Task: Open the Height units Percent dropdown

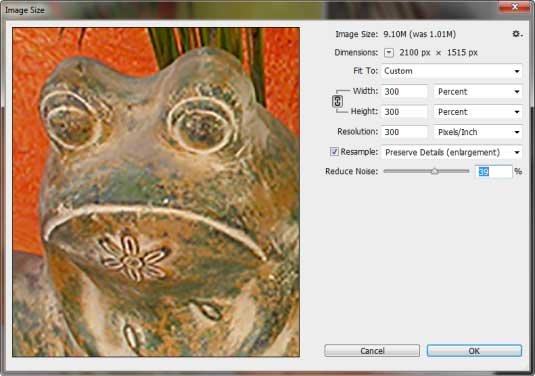Action: (478, 112)
